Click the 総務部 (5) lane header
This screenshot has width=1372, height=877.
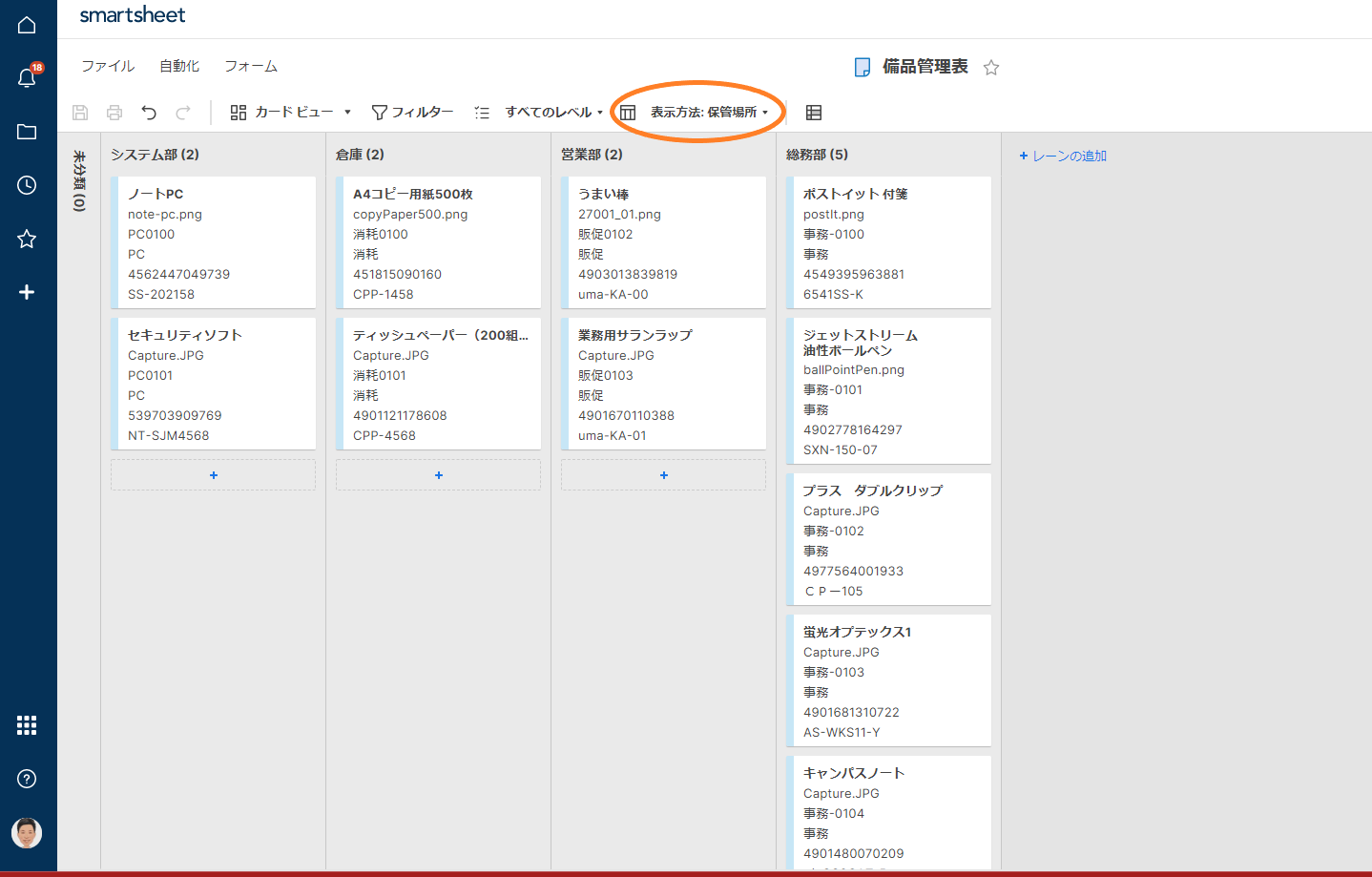817,155
